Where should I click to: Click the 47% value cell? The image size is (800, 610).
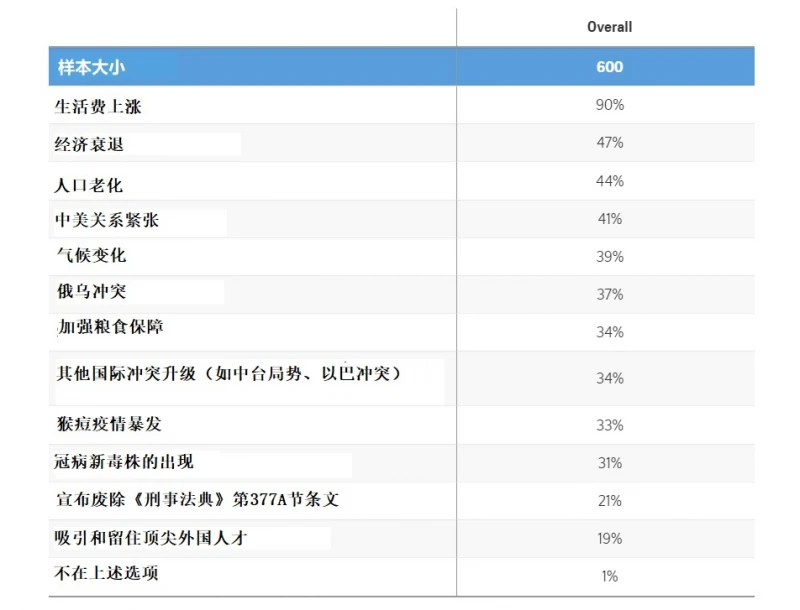coord(607,142)
